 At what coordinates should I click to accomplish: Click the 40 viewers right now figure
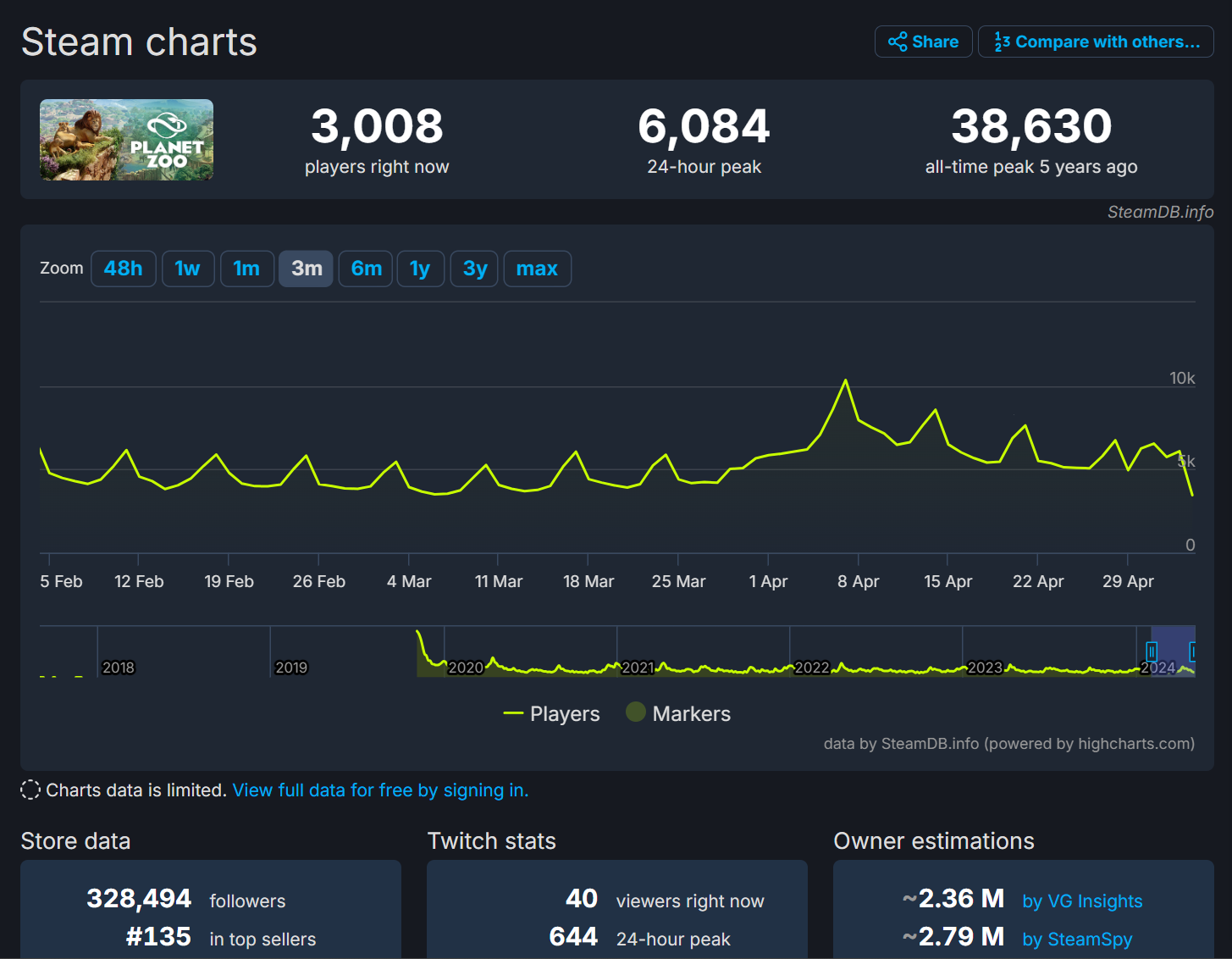coord(582,898)
